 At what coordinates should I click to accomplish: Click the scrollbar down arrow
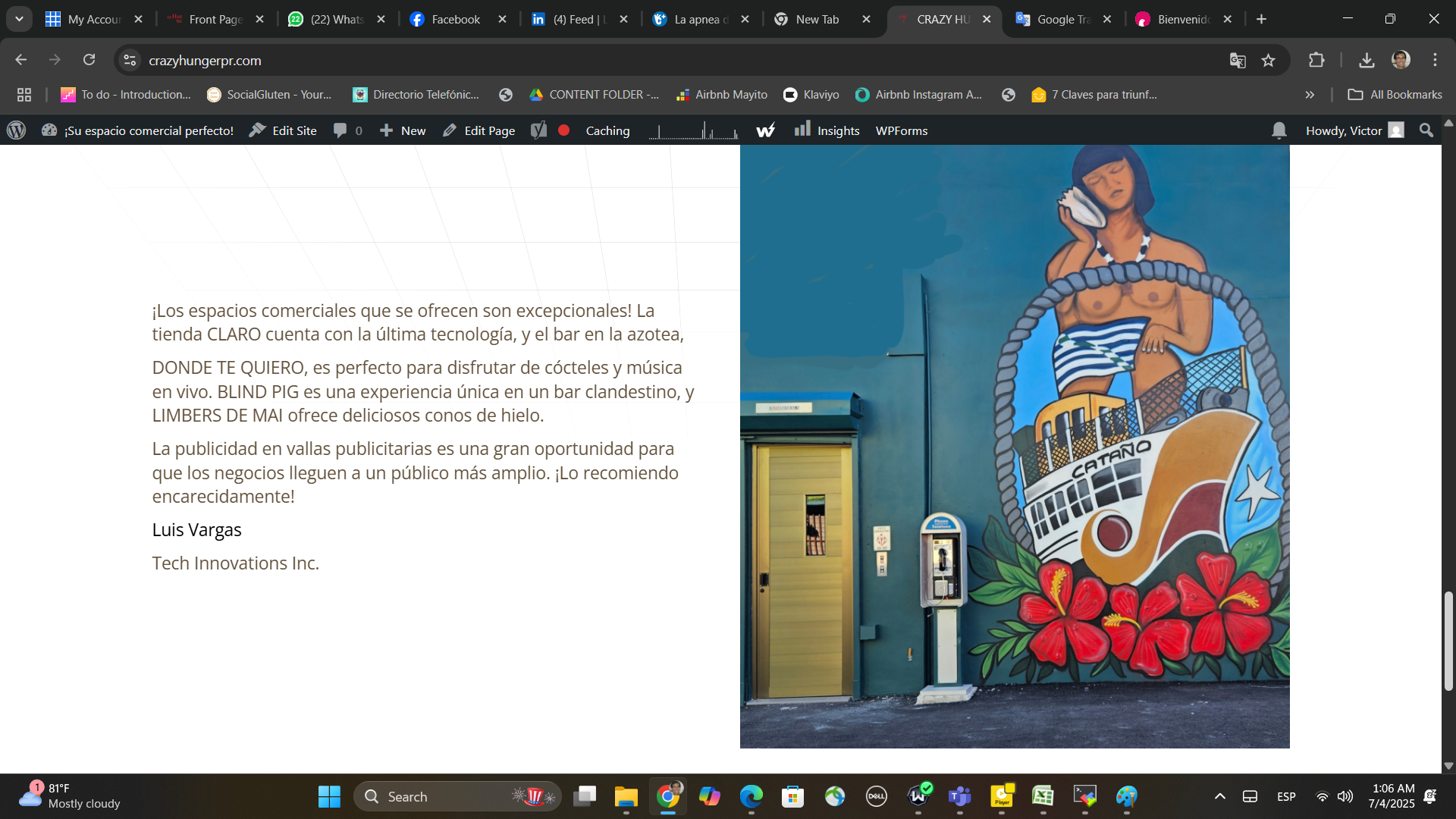point(1448,766)
